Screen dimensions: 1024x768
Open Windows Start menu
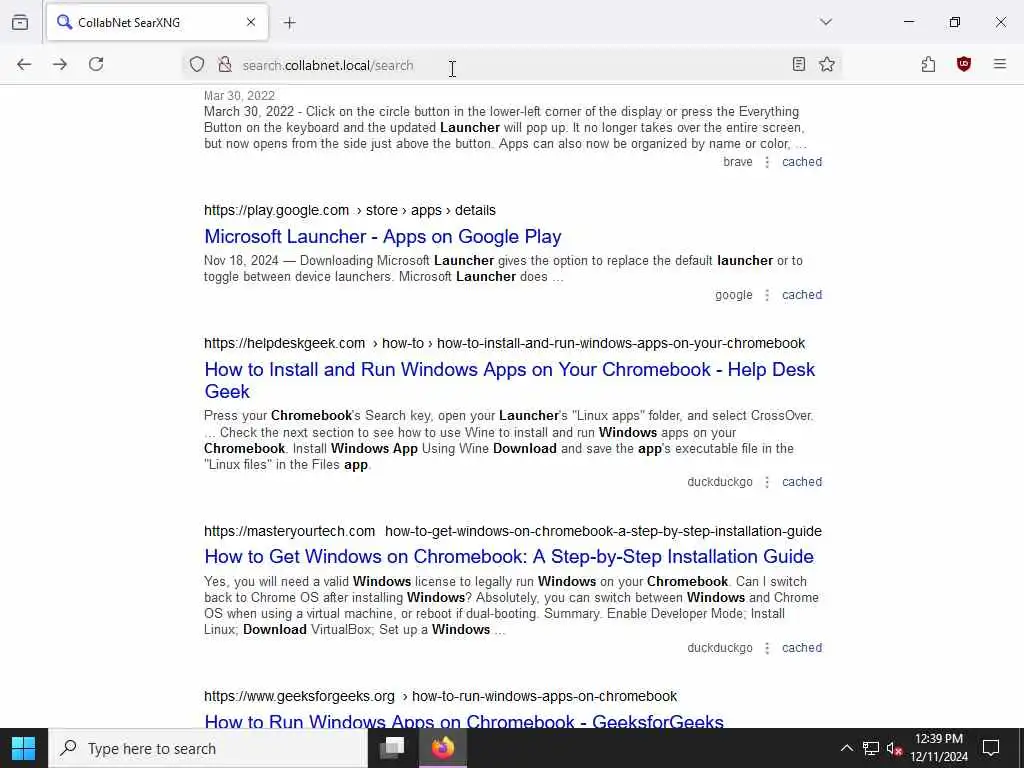24,748
